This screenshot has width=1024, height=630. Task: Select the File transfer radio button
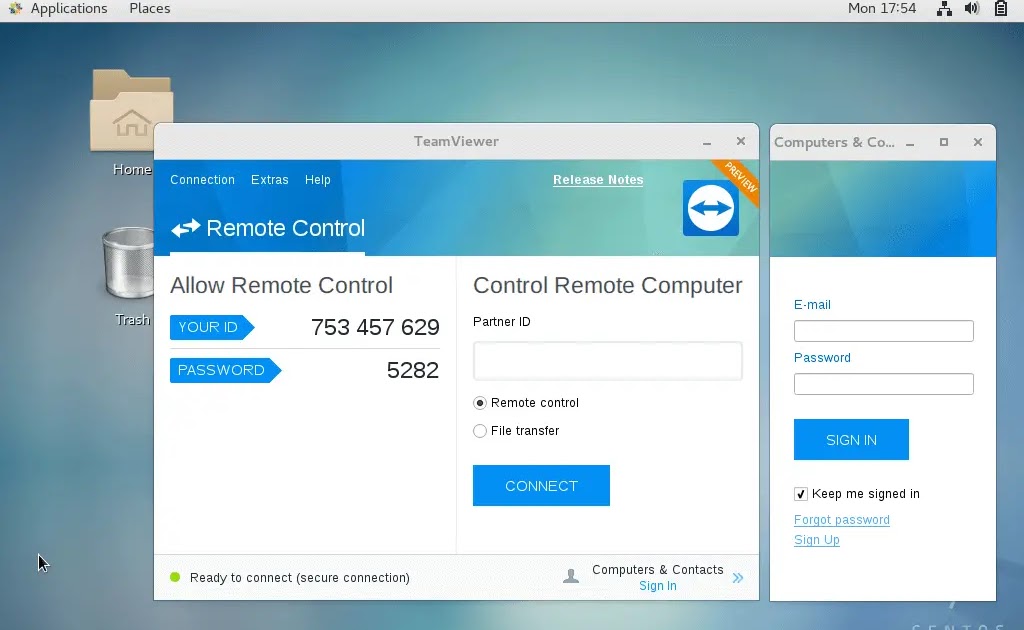pyautogui.click(x=480, y=431)
